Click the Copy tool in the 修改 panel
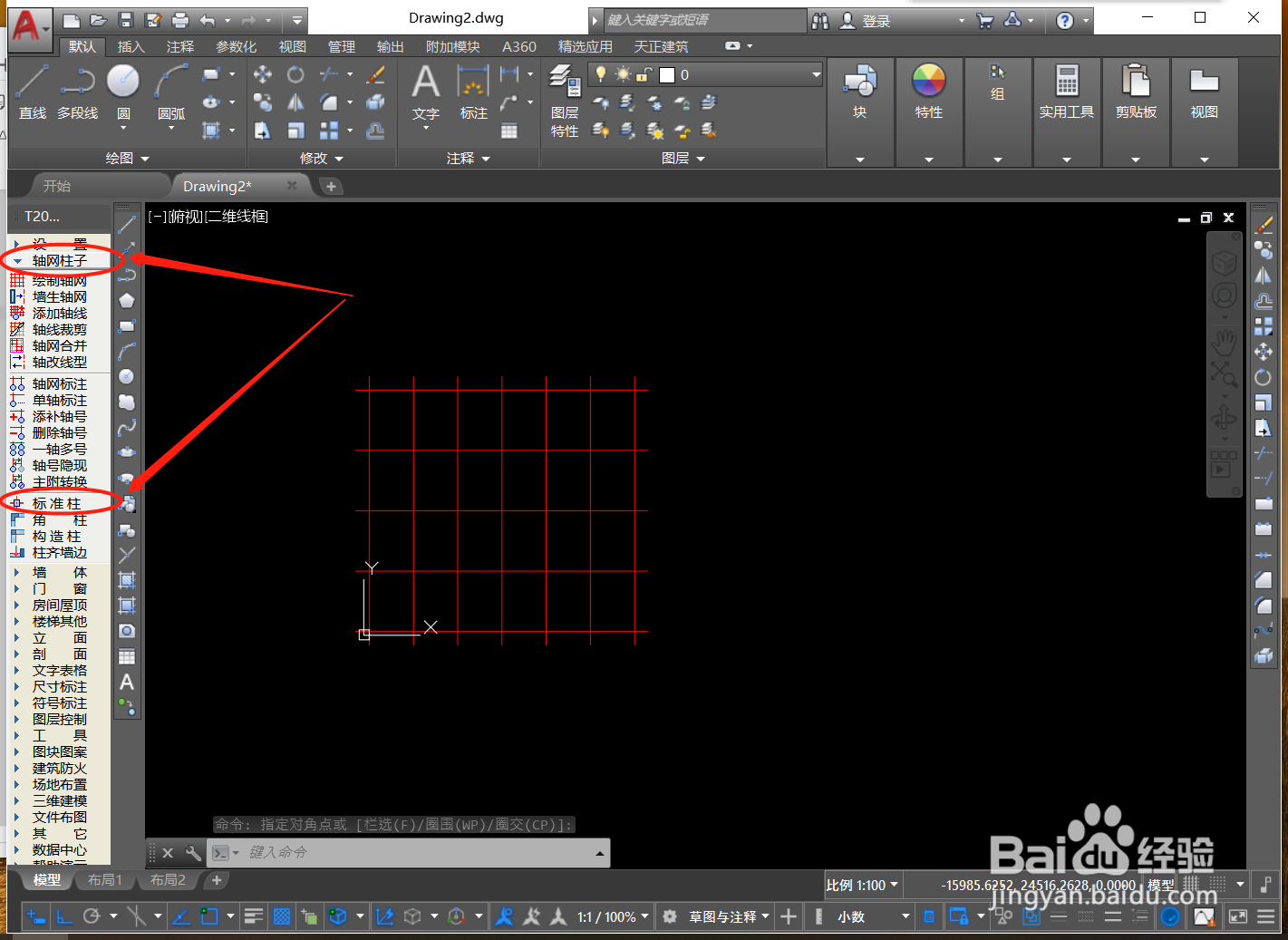Viewport: 1288px width, 940px height. click(x=263, y=102)
